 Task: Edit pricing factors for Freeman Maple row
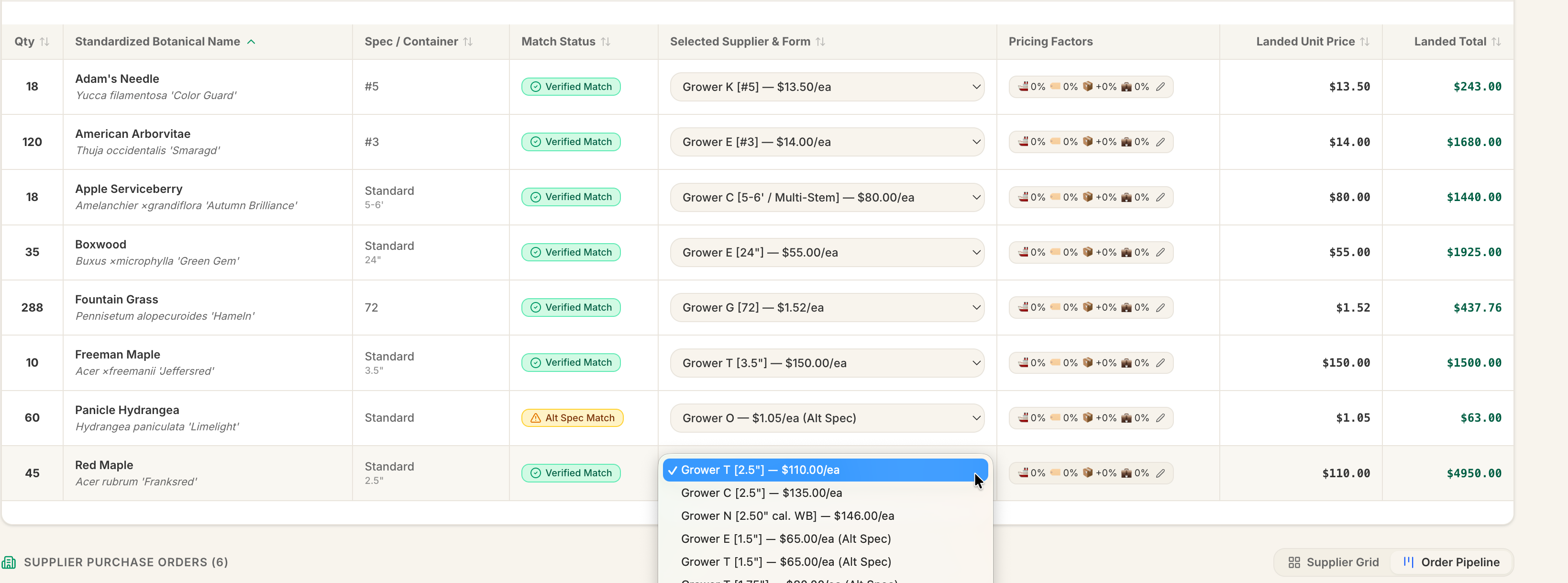(x=1160, y=363)
